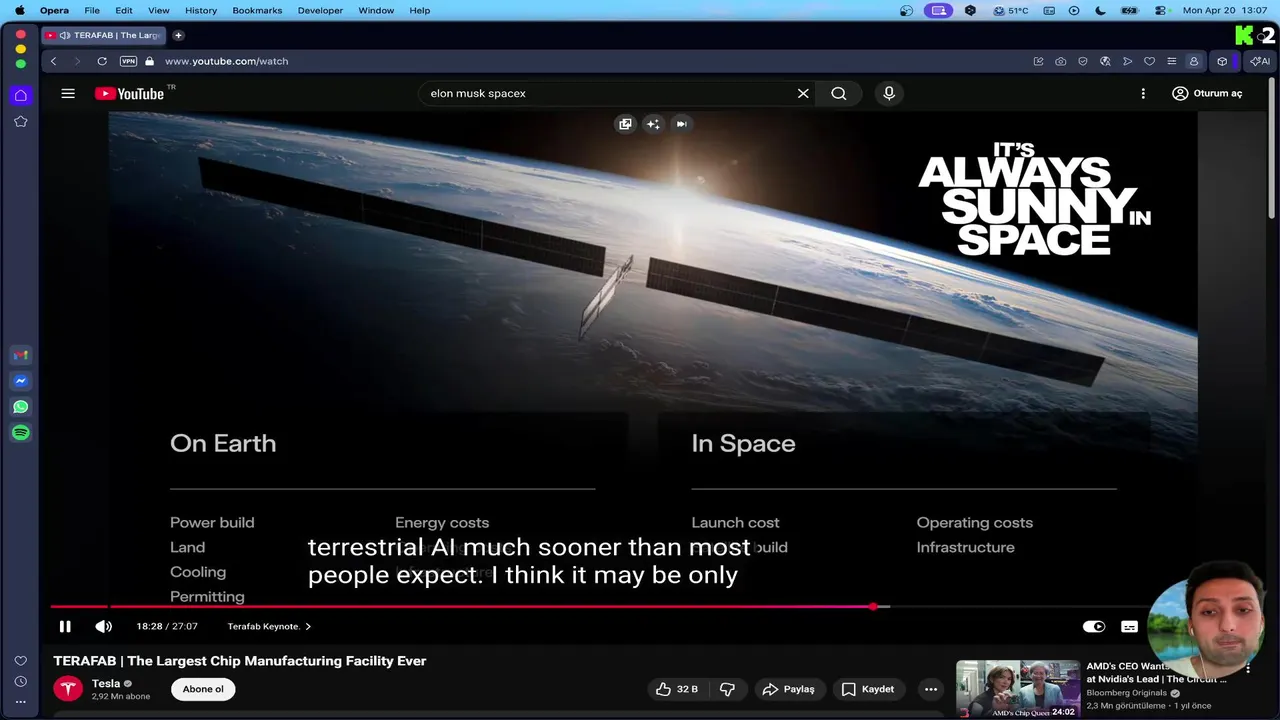Click the pop-out video icon above the player

tap(625, 124)
